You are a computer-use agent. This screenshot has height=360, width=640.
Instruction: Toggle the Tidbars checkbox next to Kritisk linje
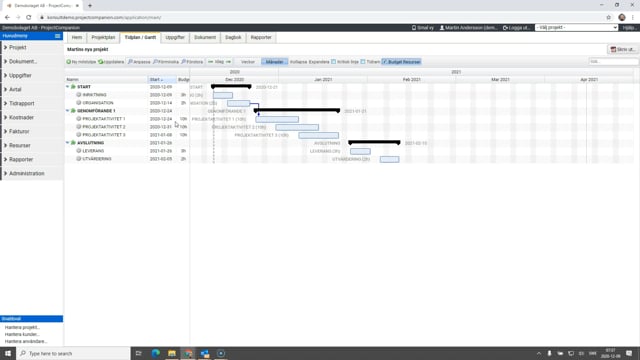(x=363, y=62)
